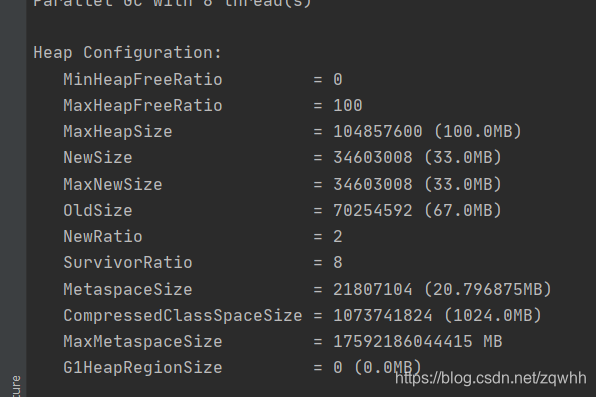This screenshot has width=596, height=397.
Task: Click the MaxHeapFreeRatio value 100
Action: pos(348,105)
